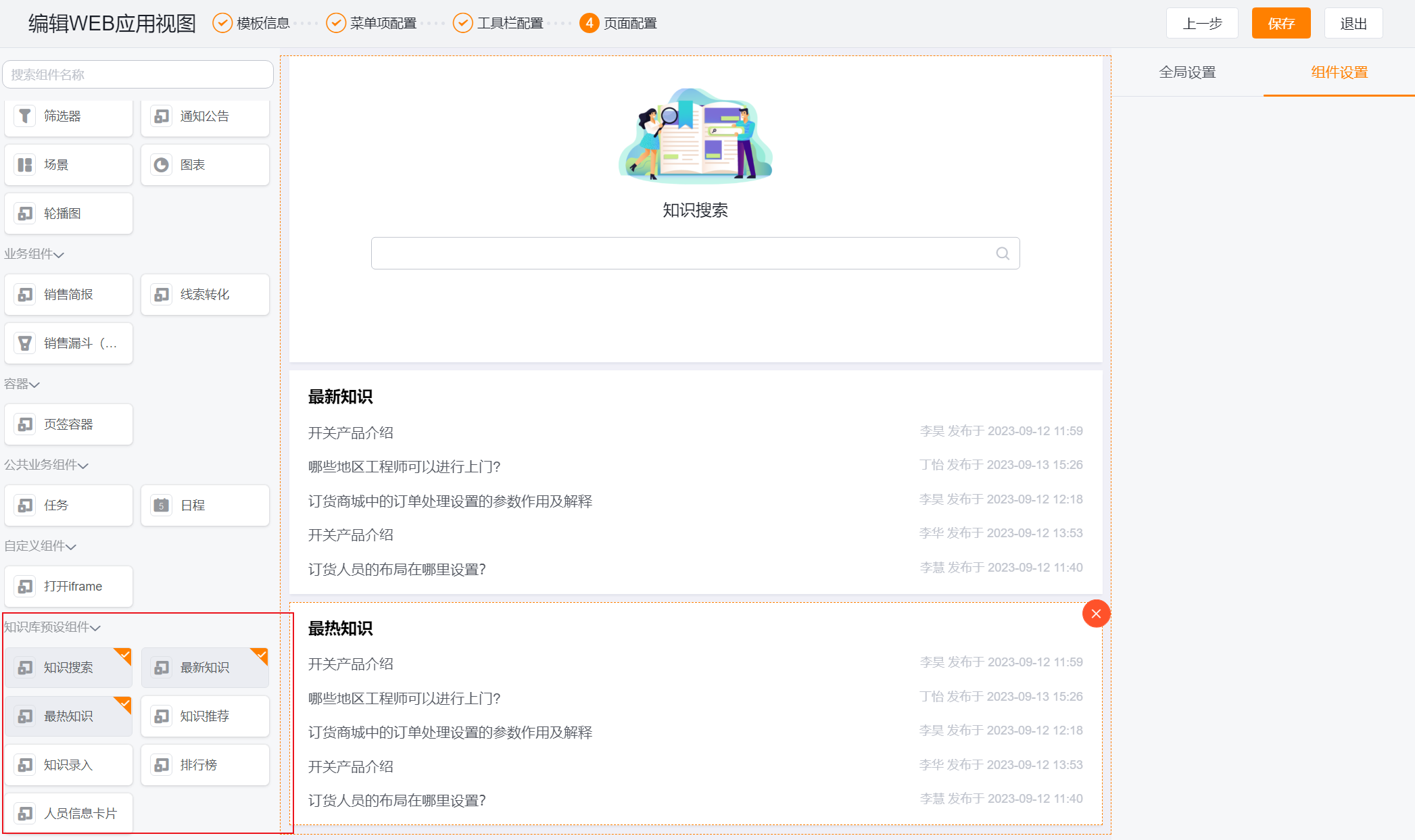1415x840 pixels.
Task: Click the 轮播图 component icon
Action: 25,214
